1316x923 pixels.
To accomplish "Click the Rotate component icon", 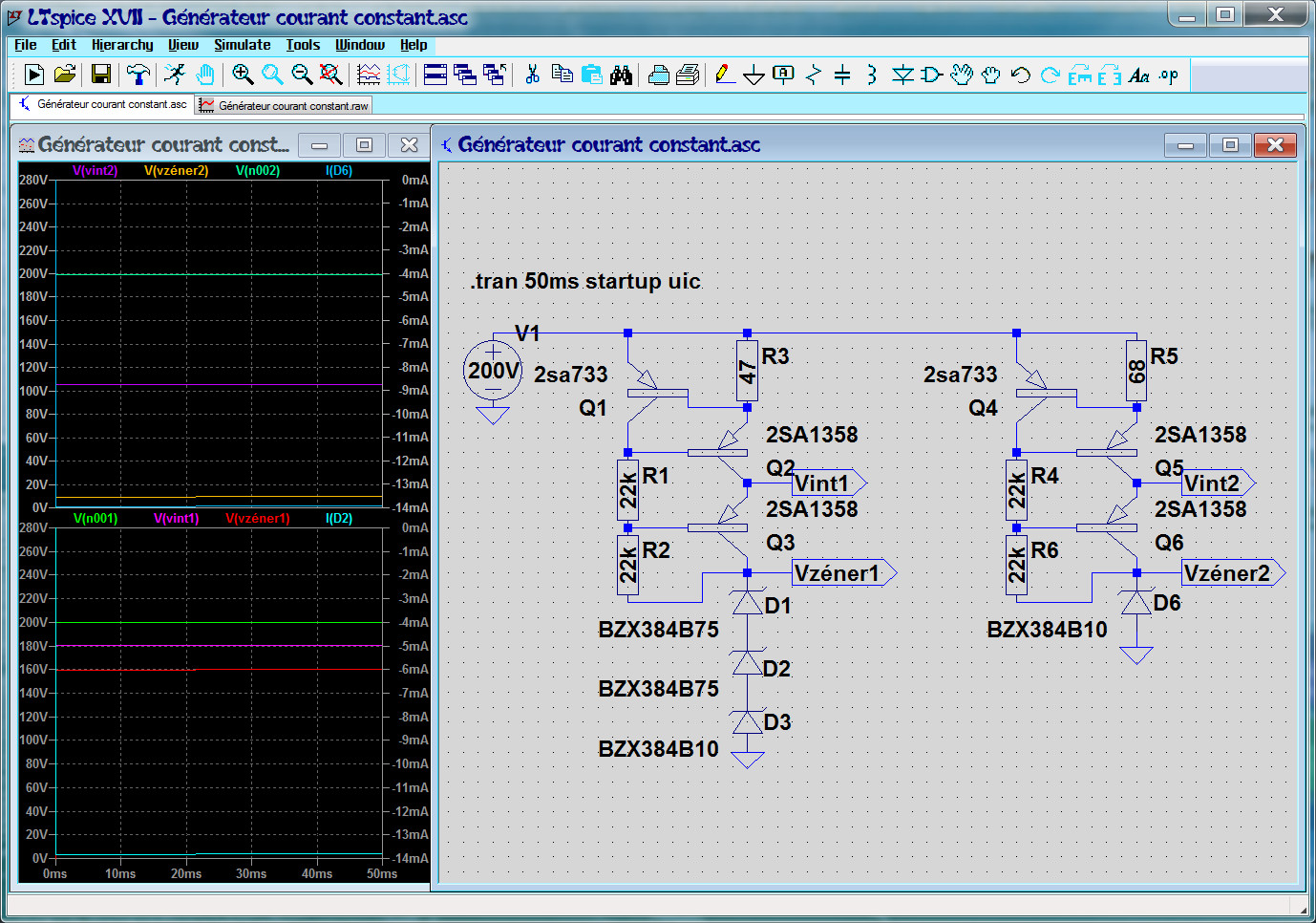I will (x=1080, y=75).
